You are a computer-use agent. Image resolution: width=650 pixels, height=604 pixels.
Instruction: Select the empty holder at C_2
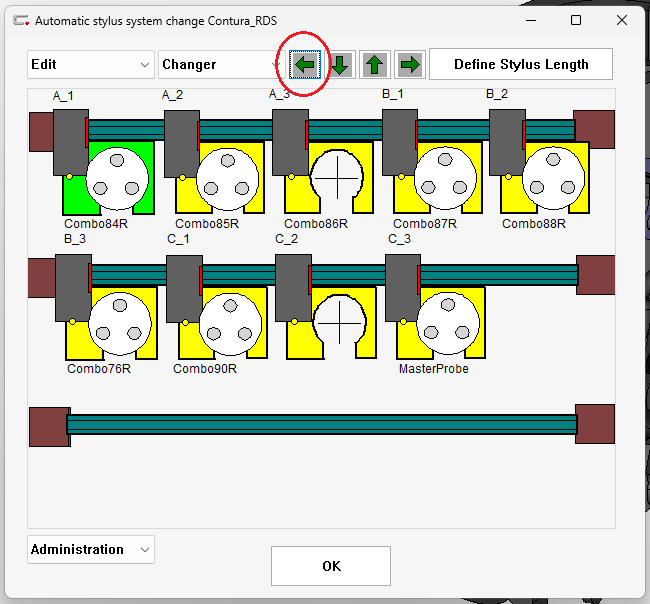(x=332, y=323)
